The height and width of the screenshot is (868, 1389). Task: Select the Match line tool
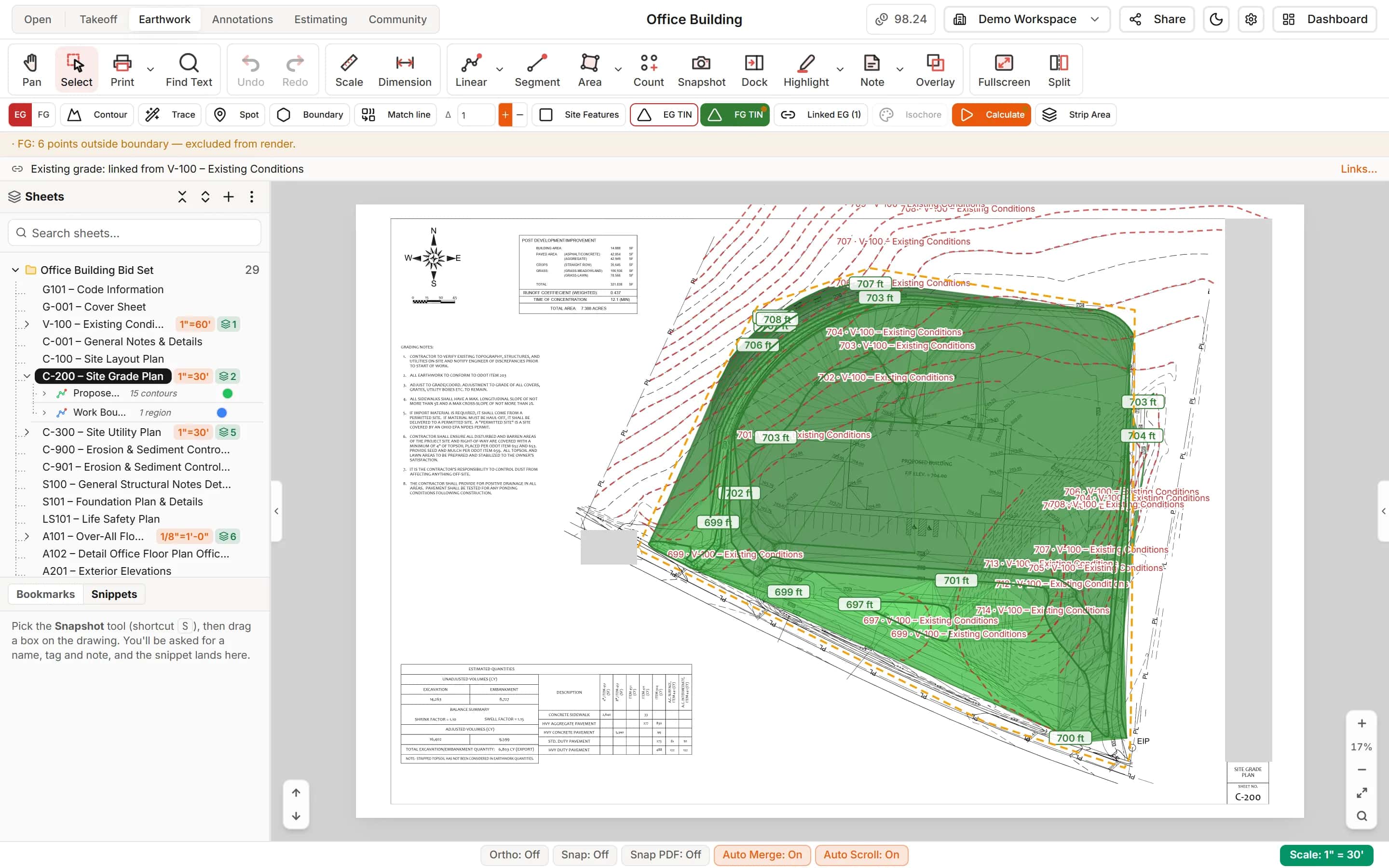coord(395,115)
